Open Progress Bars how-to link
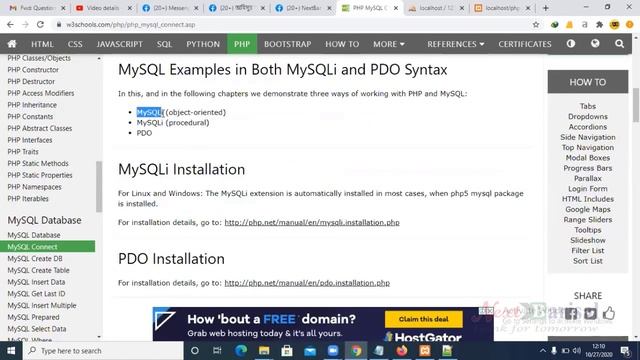 point(588,168)
